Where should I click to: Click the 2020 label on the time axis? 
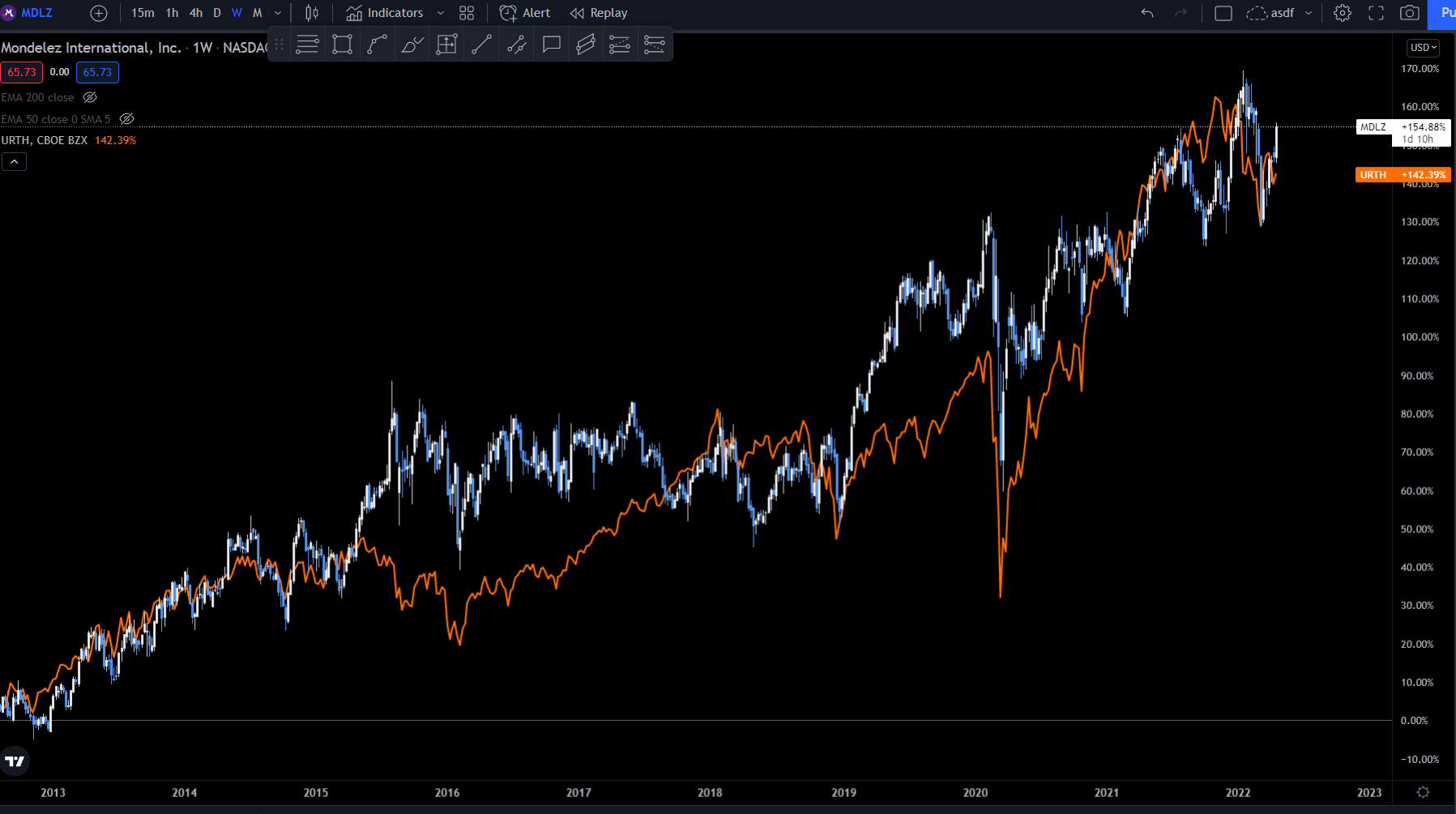976,793
